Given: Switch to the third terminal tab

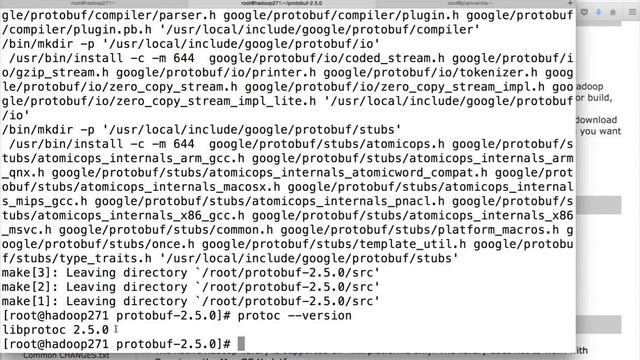Looking at the screenshot, I should (469, 3).
